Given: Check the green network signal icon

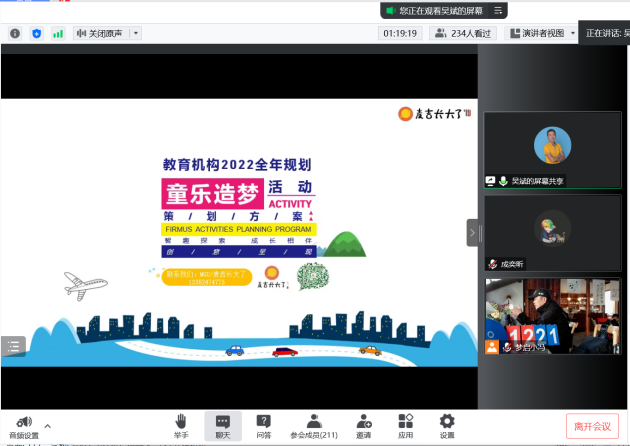Looking at the screenshot, I should point(58,33).
